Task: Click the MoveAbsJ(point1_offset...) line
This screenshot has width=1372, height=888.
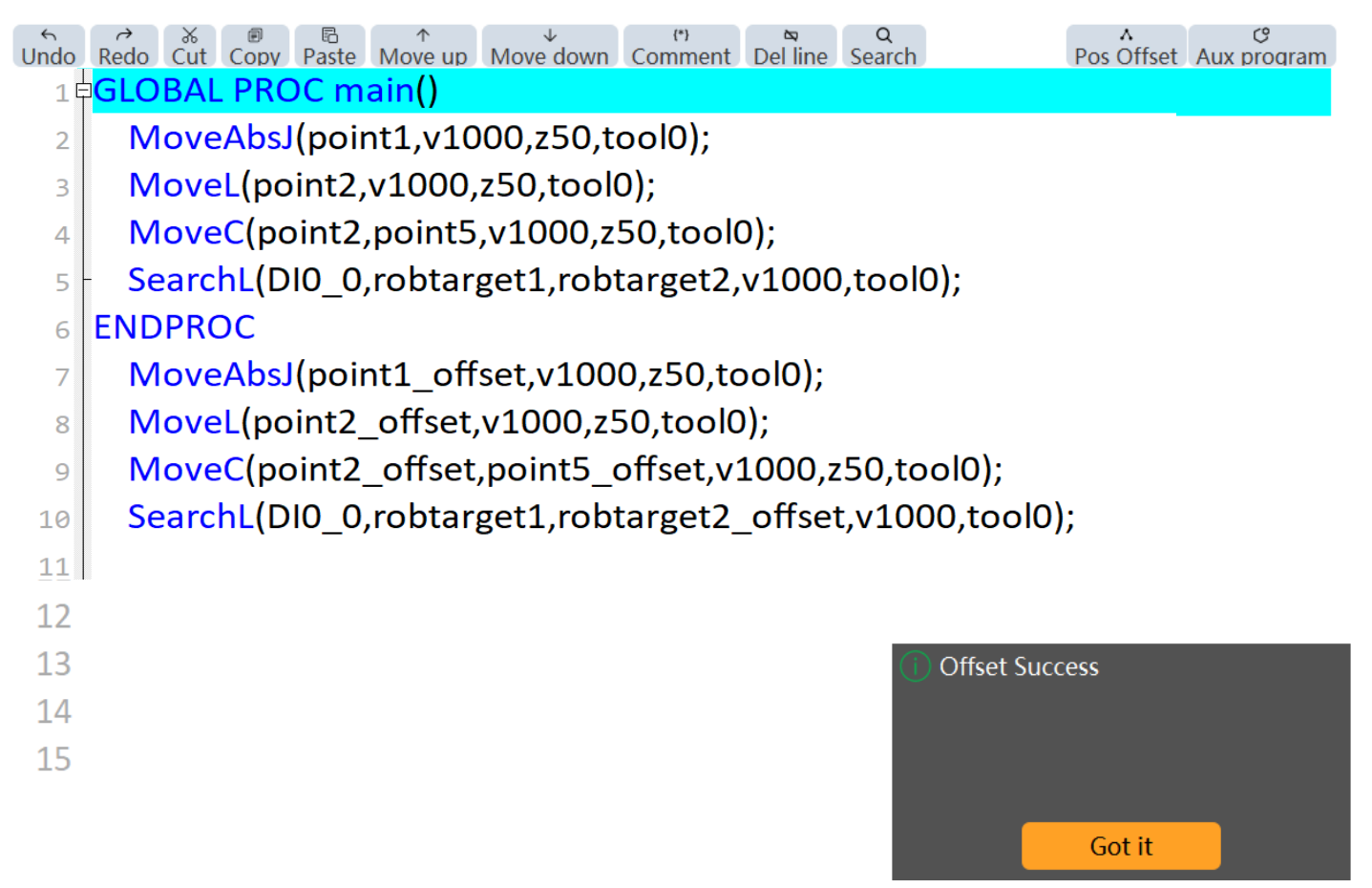Action: (475, 374)
